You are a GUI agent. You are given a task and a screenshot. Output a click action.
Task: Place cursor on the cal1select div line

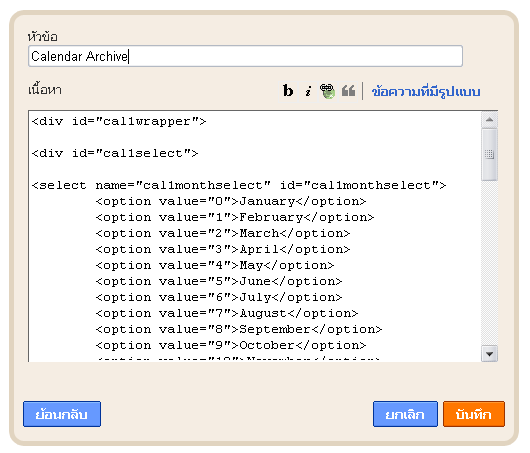coord(115,153)
